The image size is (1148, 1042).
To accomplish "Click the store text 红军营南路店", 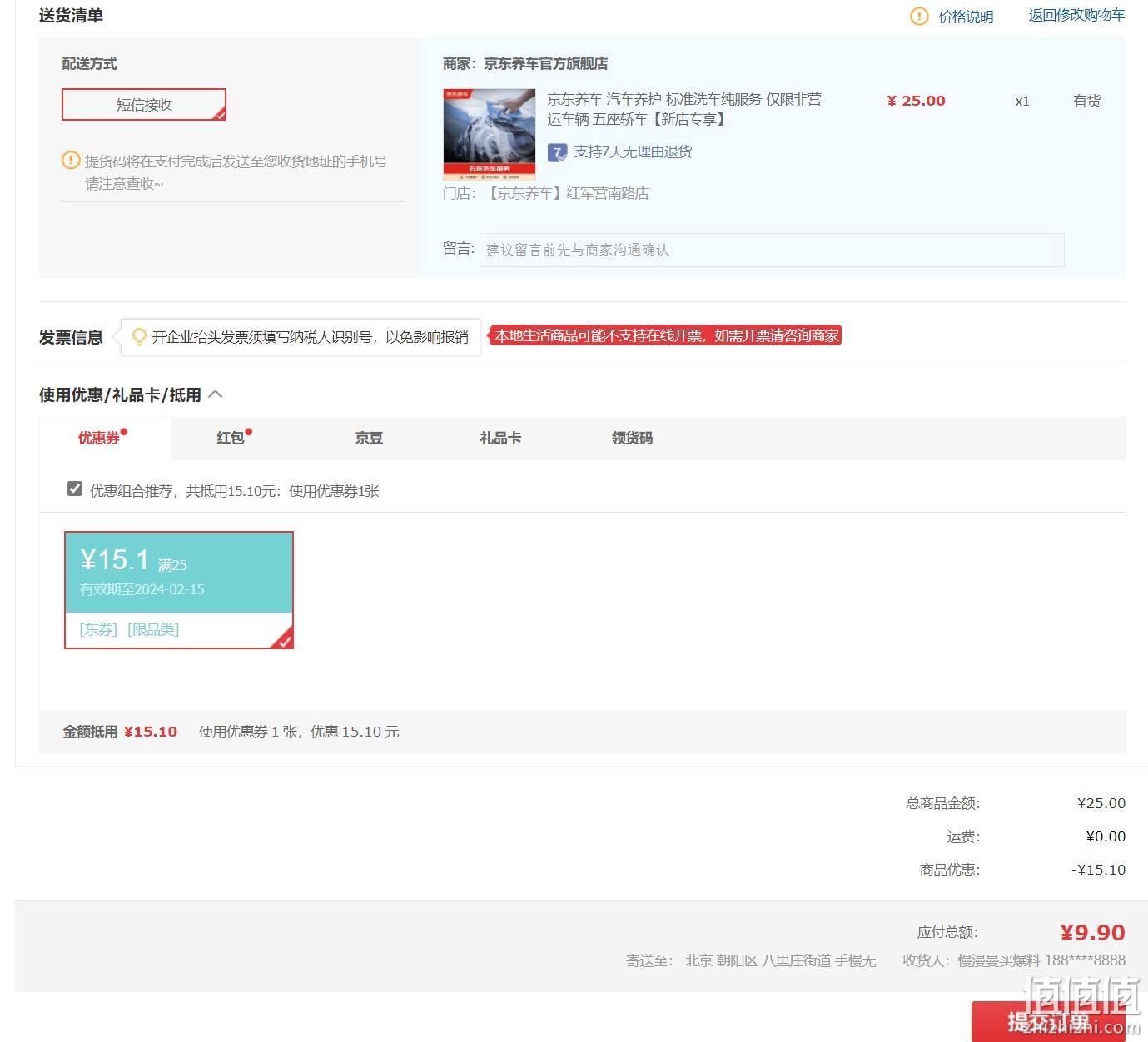I will tap(608, 193).
